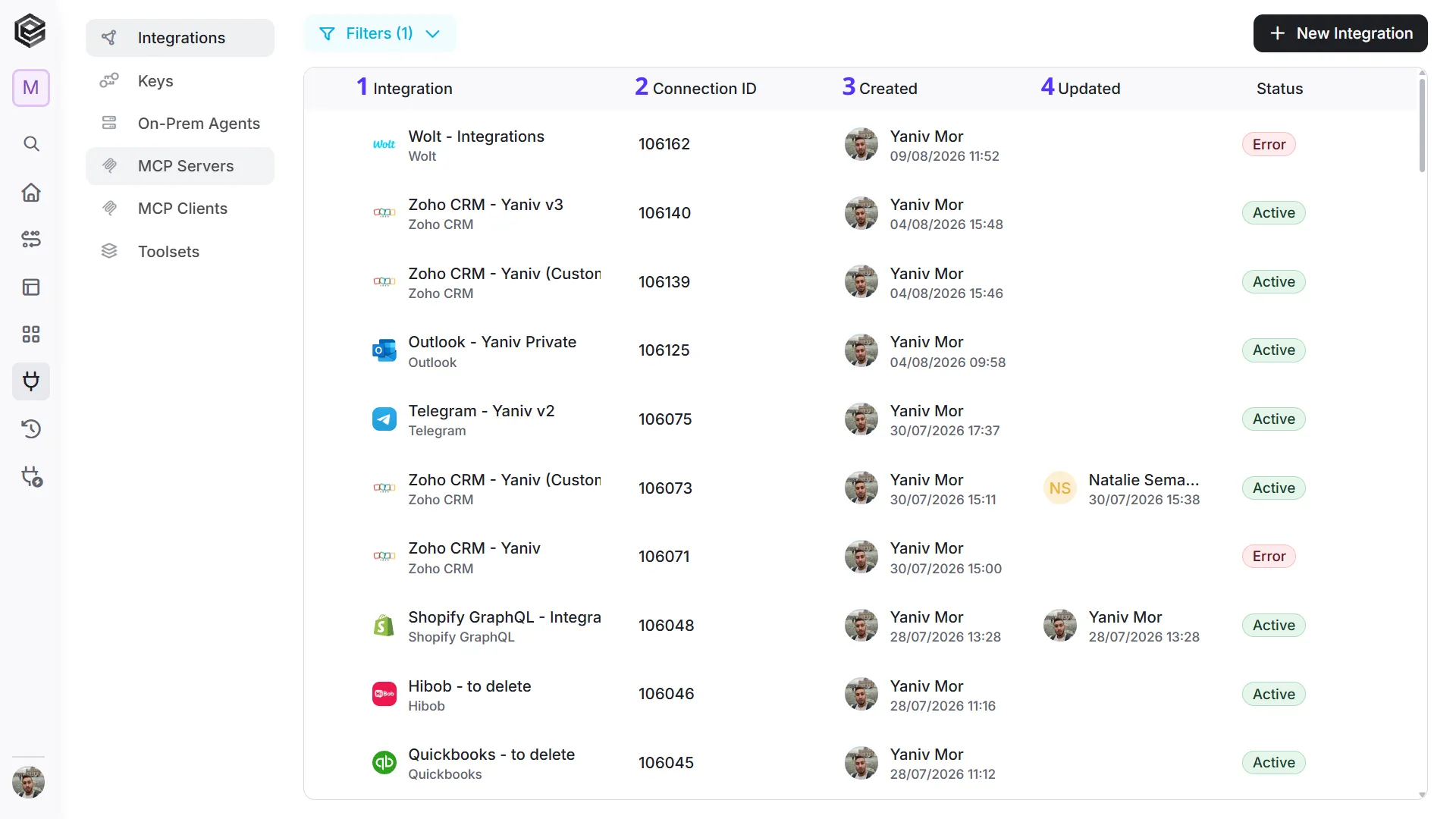Open the M workspace avatar
1456x819 pixels.
tap(31, 88)
